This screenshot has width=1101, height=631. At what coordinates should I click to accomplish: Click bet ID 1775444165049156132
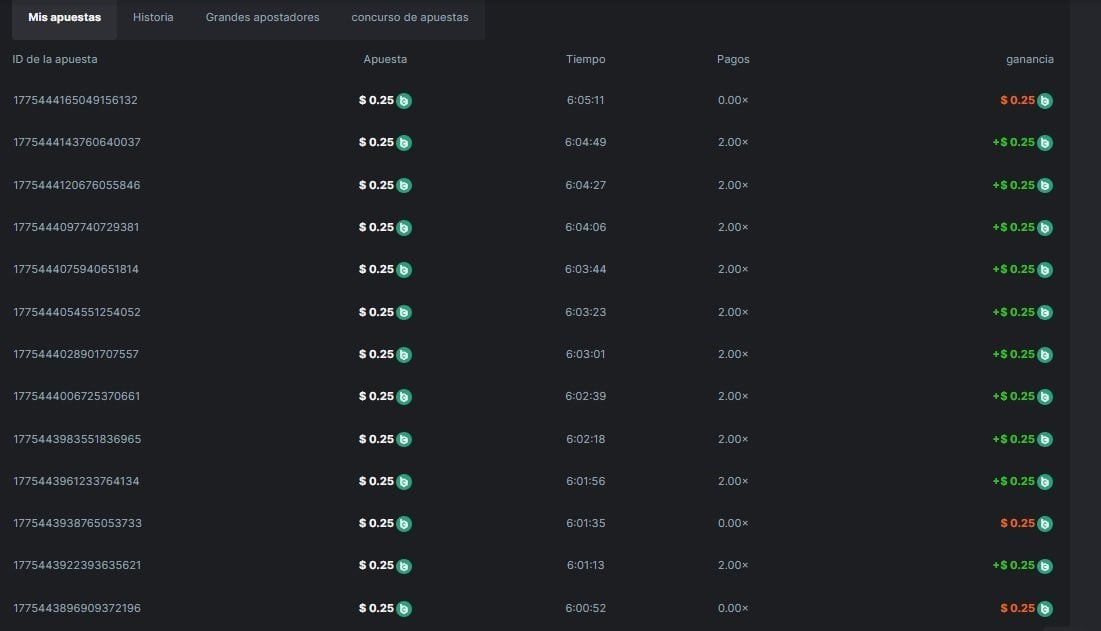click(x=75, y=100)
